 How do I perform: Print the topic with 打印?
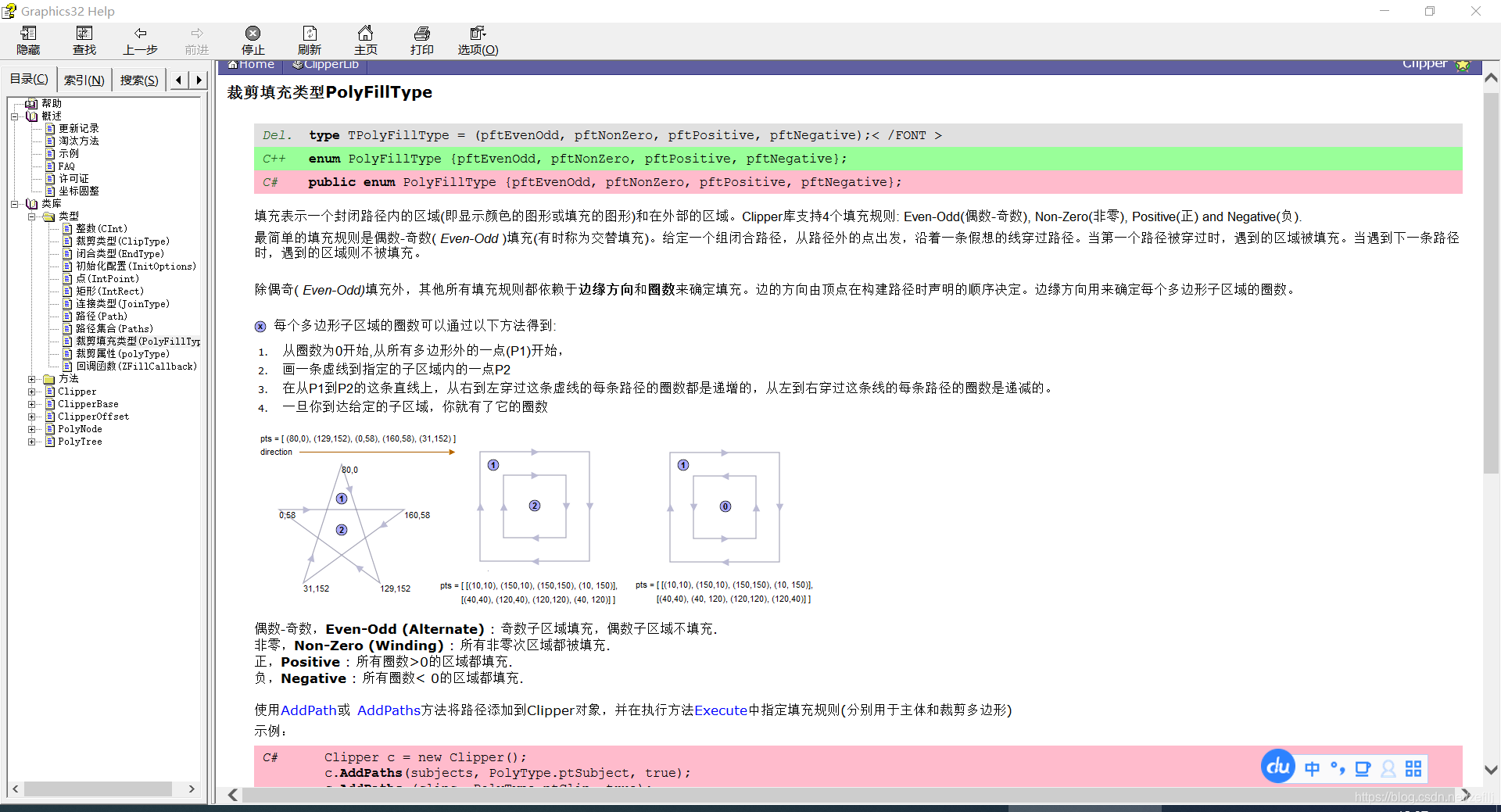coord(422,41)
